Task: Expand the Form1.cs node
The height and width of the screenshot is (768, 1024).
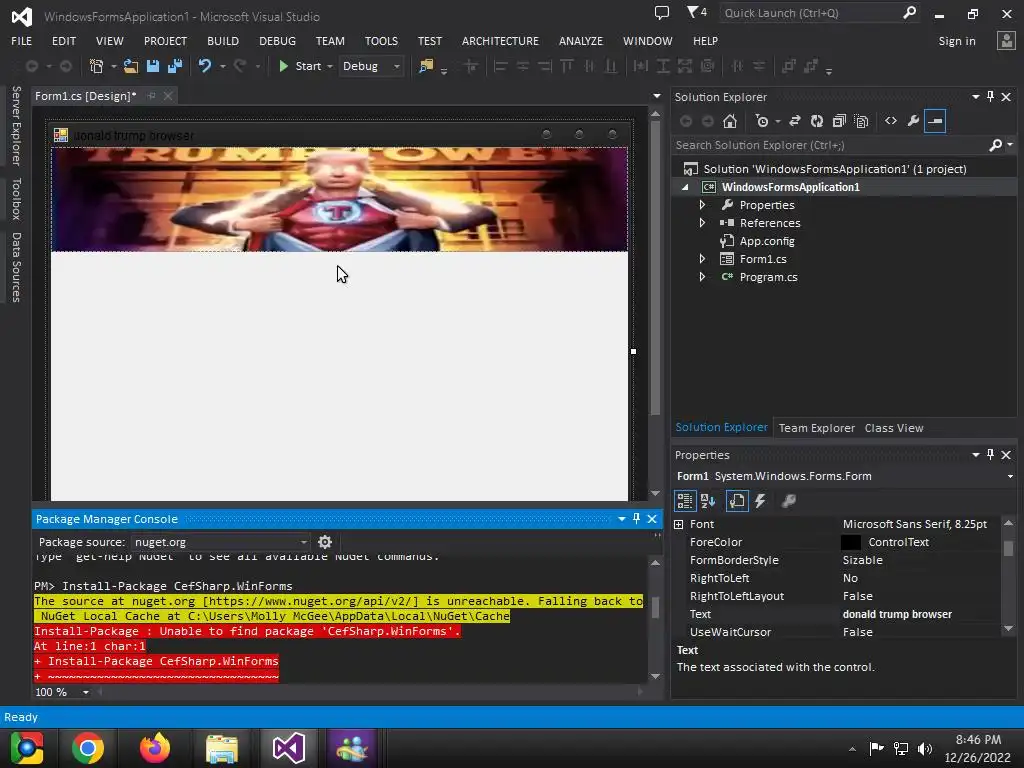Action: pyautogui.click(x=702, y=259)
